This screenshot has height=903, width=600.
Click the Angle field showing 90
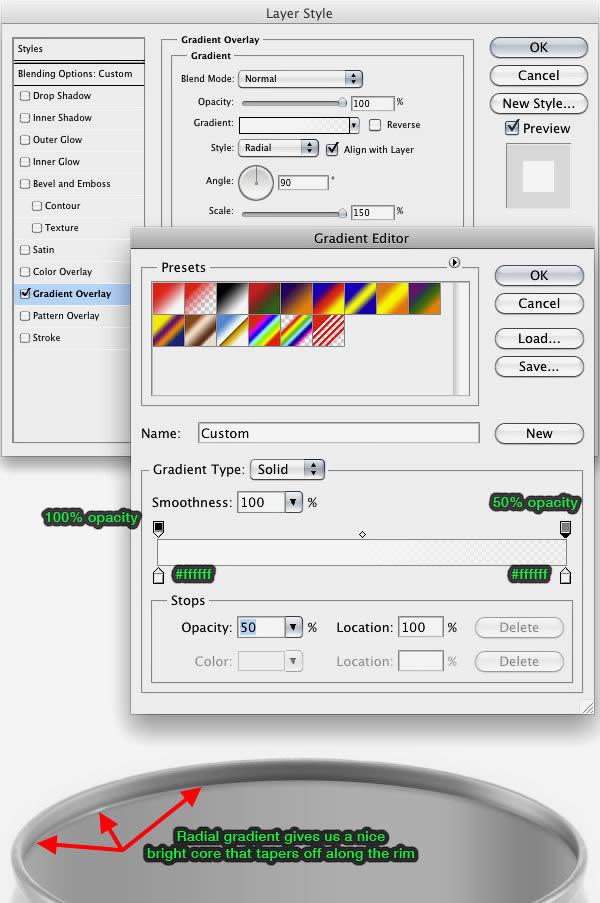point(303,183)
